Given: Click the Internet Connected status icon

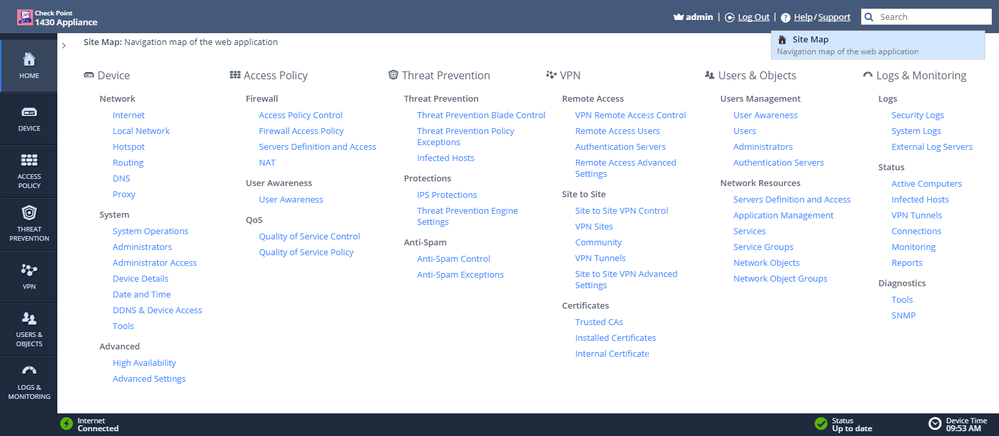Looking at the screenshot, I should tap(66, 424).
